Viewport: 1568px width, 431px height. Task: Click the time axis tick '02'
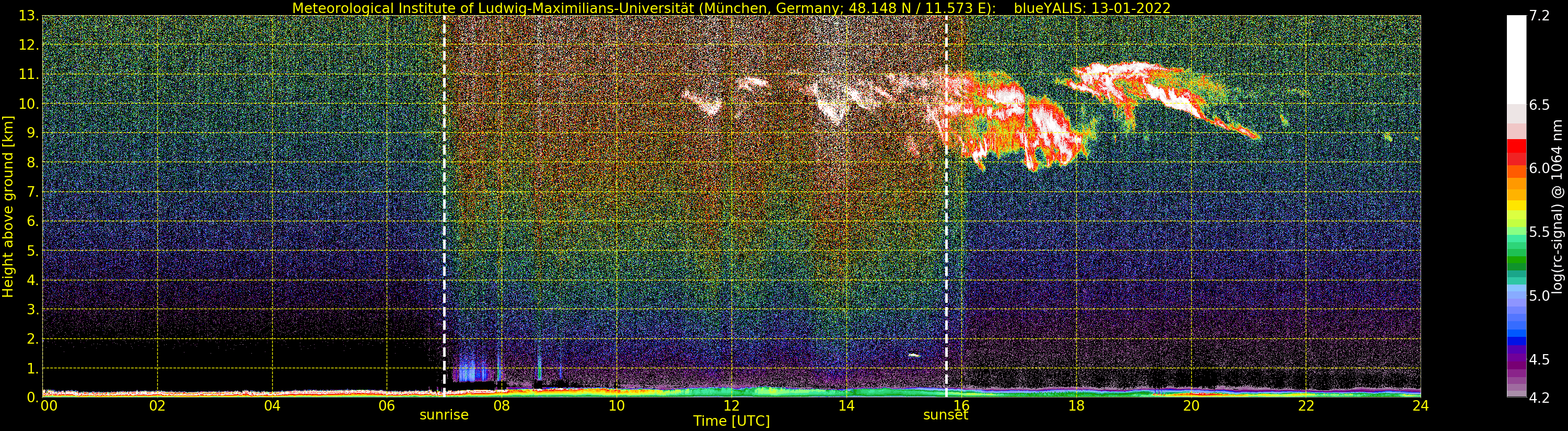(158, 405)
